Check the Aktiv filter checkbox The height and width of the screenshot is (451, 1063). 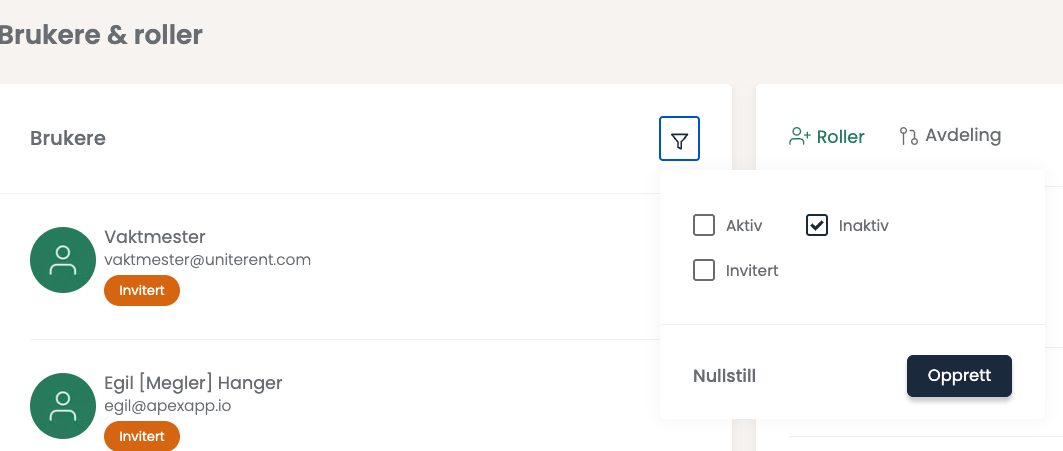[x=704, y=225]
